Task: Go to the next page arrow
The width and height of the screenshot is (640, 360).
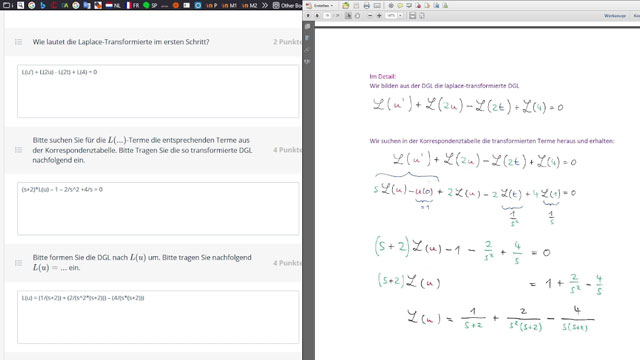Action: 317,16
